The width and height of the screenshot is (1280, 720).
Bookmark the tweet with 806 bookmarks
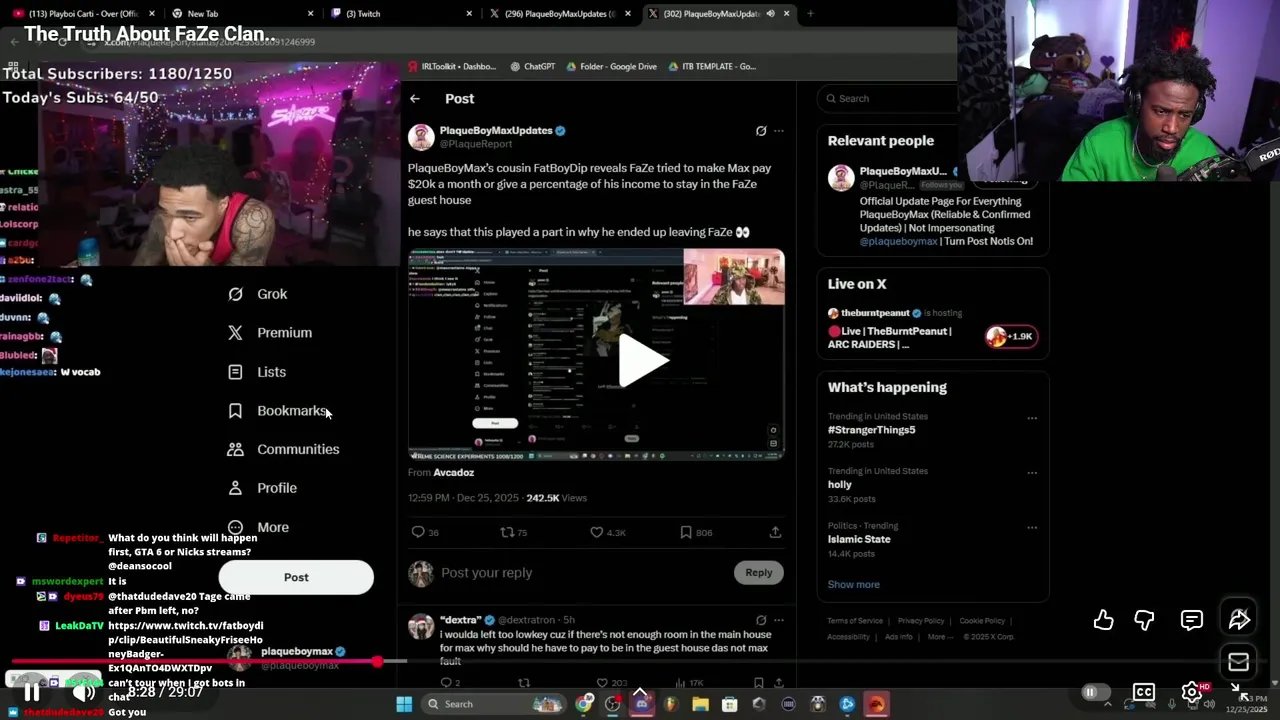[696, 532]
